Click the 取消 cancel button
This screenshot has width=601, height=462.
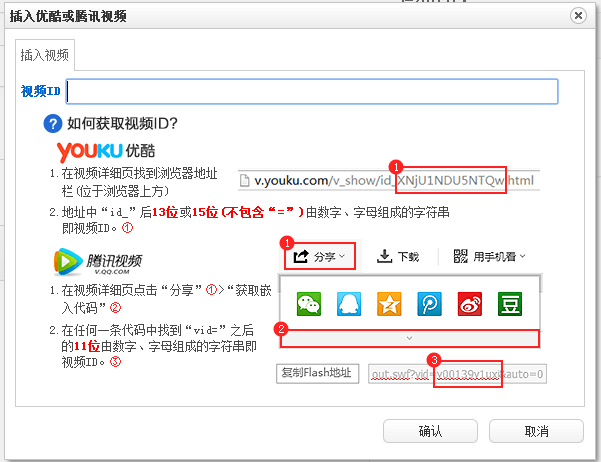536,431
